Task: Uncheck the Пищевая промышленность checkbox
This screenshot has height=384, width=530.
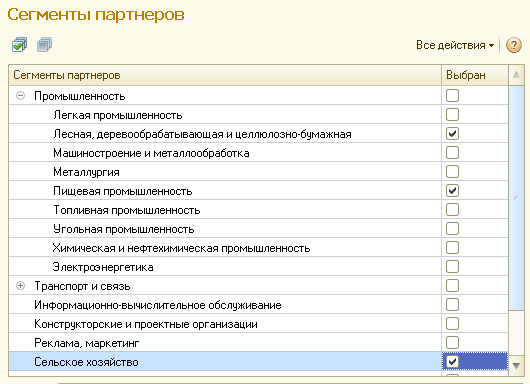Action: (x=452, y=191)
